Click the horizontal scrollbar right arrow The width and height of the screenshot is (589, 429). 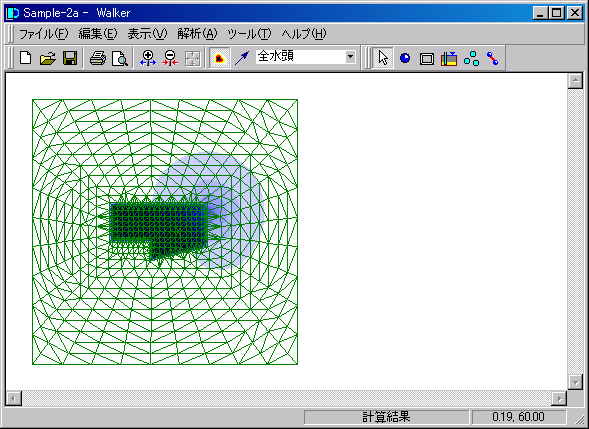point(559,398)
